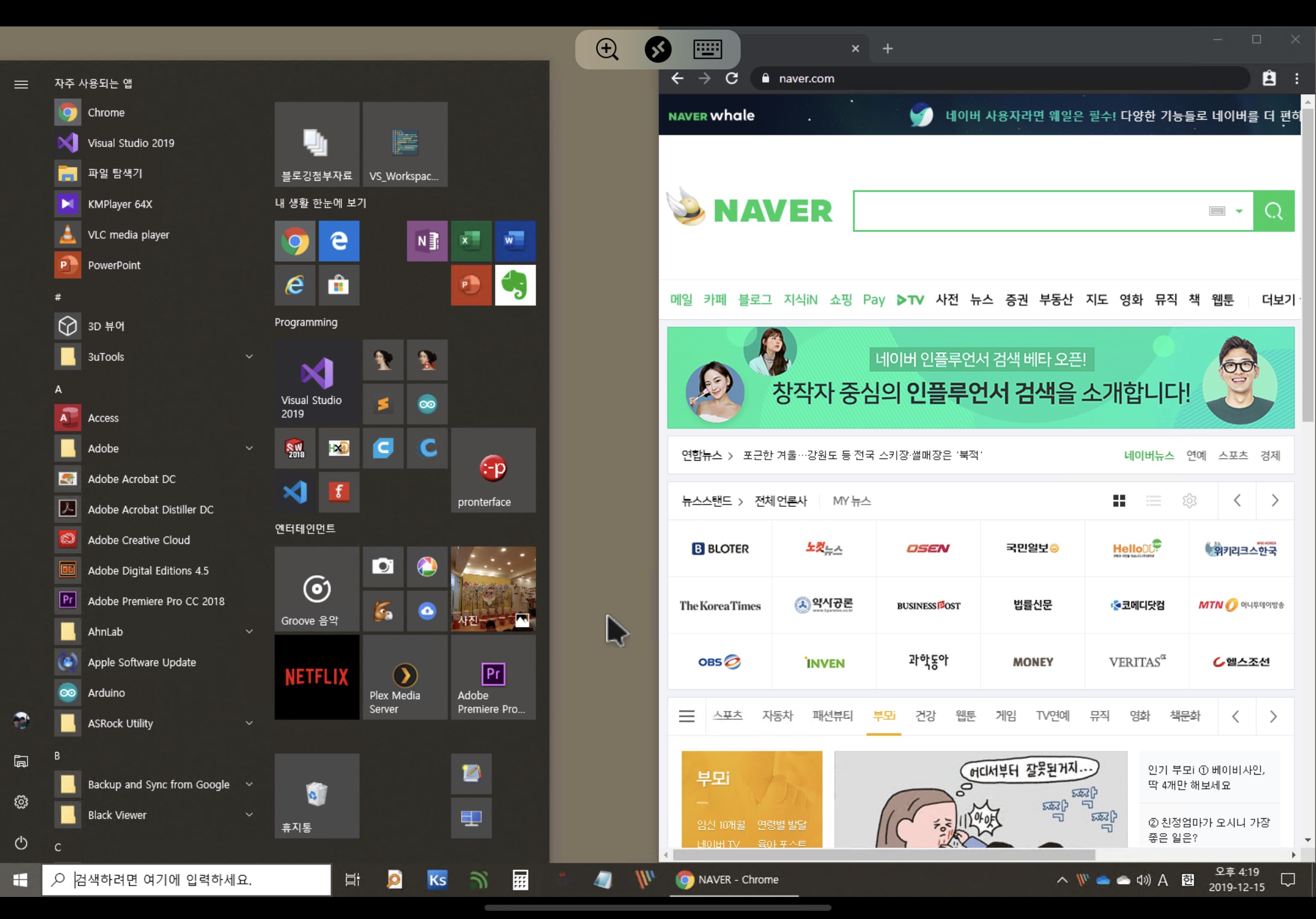Launch Plex Media Server tile
Screen dimensions: 1316x919
click(x=404, y=677)
